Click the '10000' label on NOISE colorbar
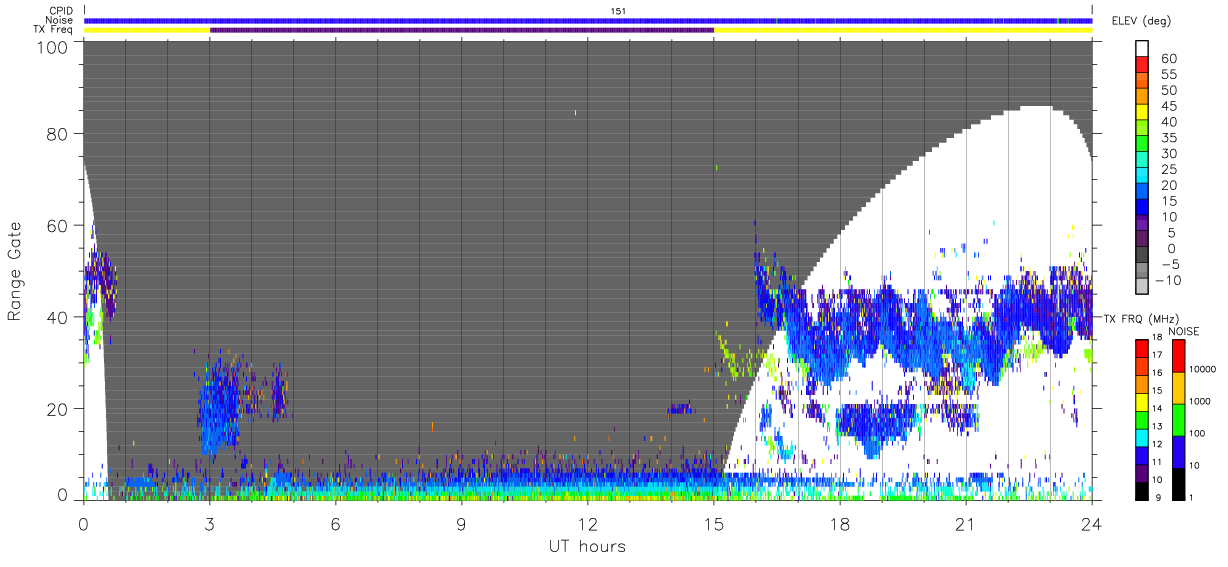The height and width of the screenshot is (567, 1228). tap(1205, 371)
